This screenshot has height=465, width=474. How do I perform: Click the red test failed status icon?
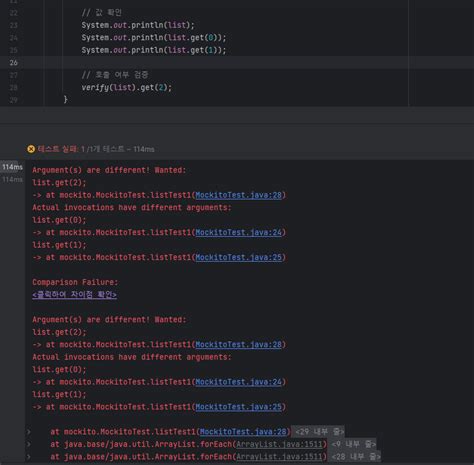click(31, 149)
